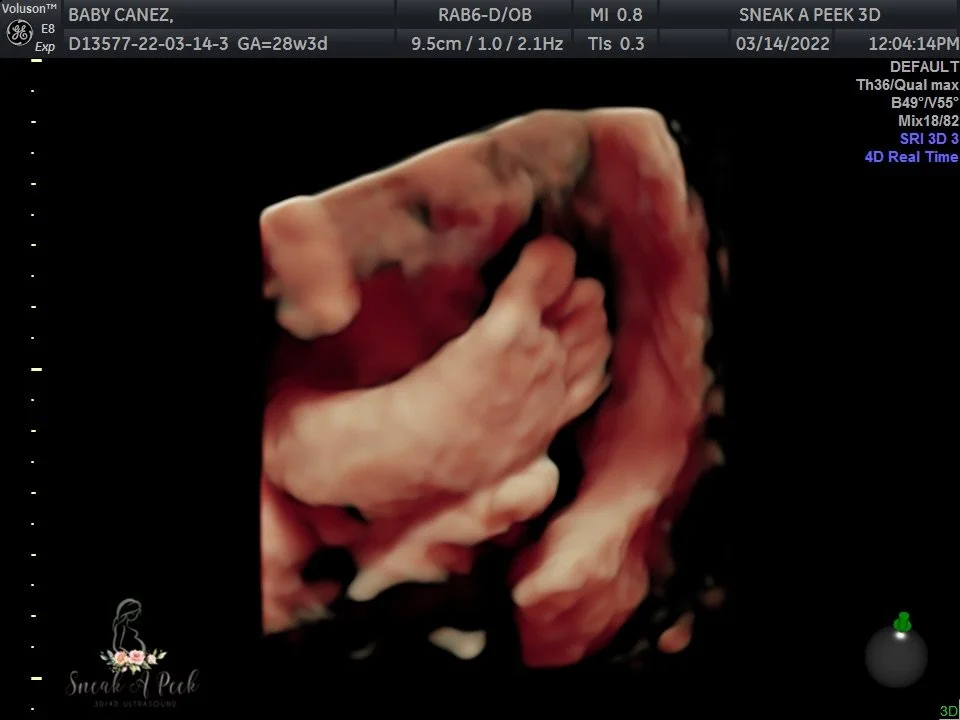Click the 4D Real Time mode label
The width and height of the screenshot is (960, 720).
[x=911, y=157]
